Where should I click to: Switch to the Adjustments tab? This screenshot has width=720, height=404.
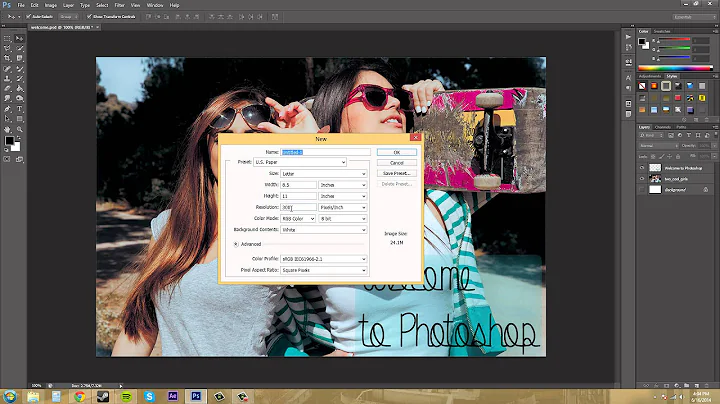[650, 76]
